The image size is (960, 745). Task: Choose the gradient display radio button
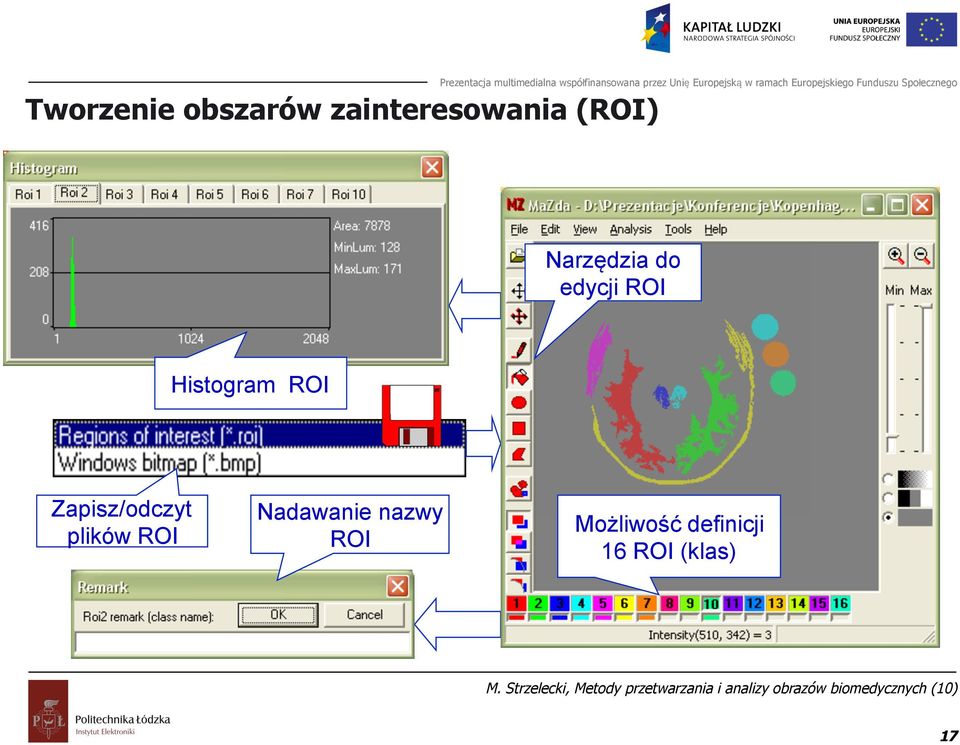(888, 478)
